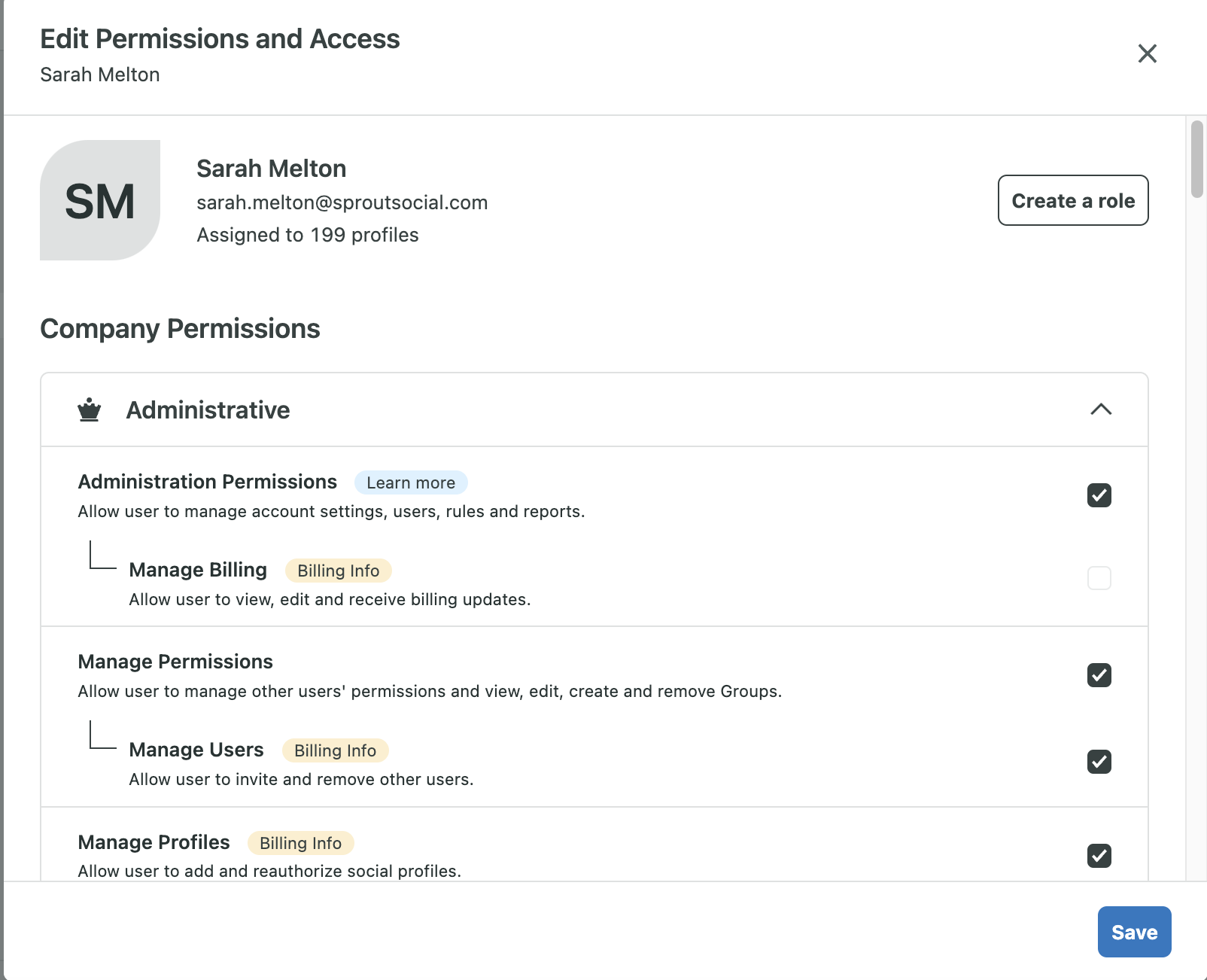1207x980 pixels.
Task: Click the dialog's vertical scrollbar thumb
Action: click(x=1197, y=158)
